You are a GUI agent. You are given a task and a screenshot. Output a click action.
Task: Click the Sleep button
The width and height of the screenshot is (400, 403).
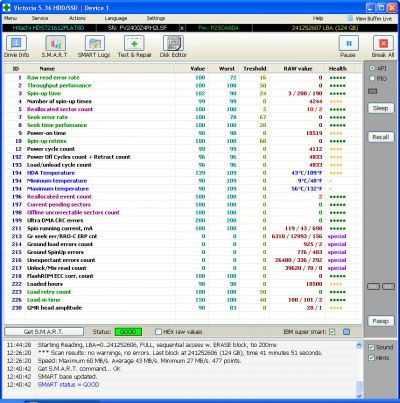[381, 108]
